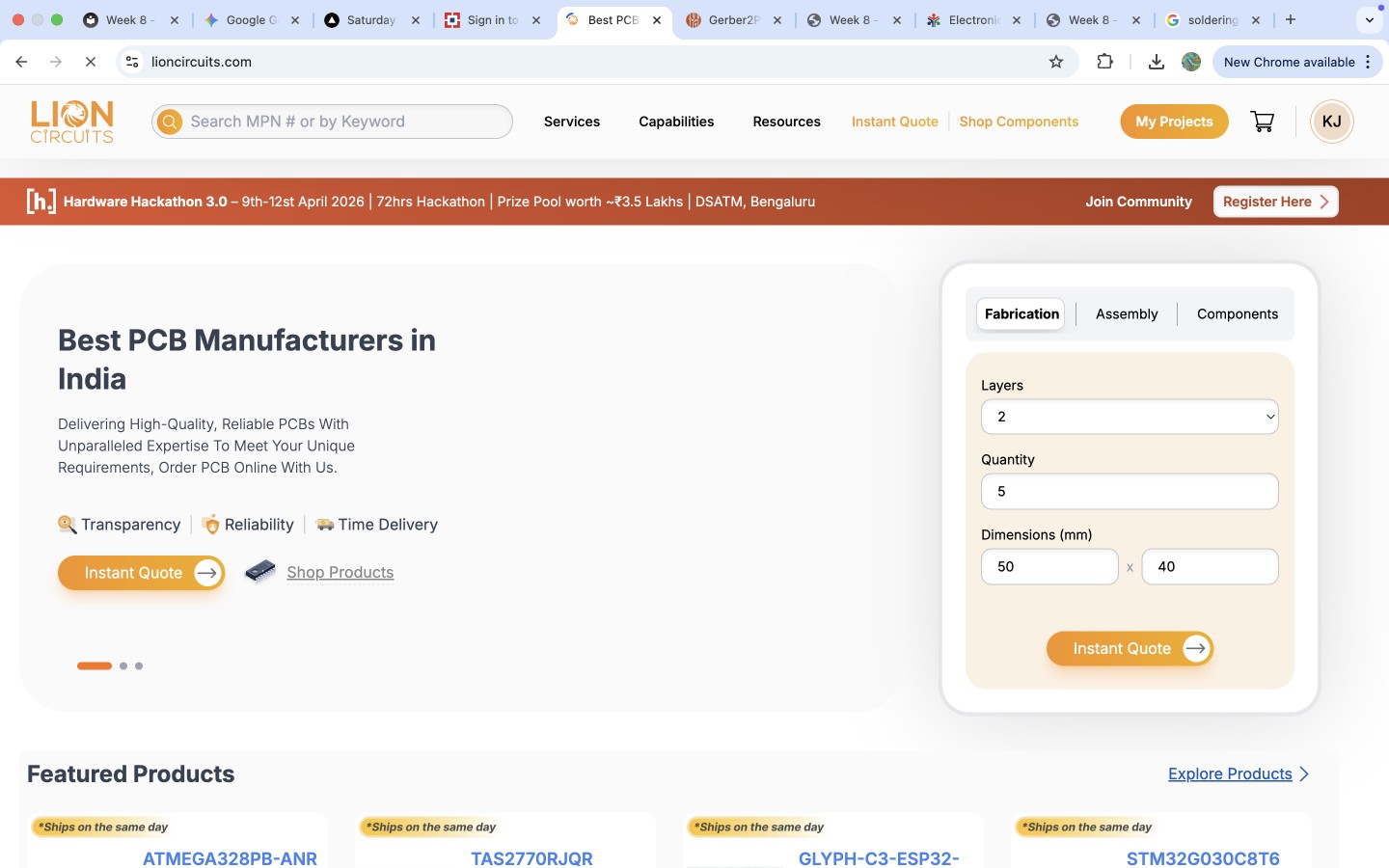This screenshot has width=1389, height=868.
Task: Switch to the Components tab
Action: point(1238,314)
